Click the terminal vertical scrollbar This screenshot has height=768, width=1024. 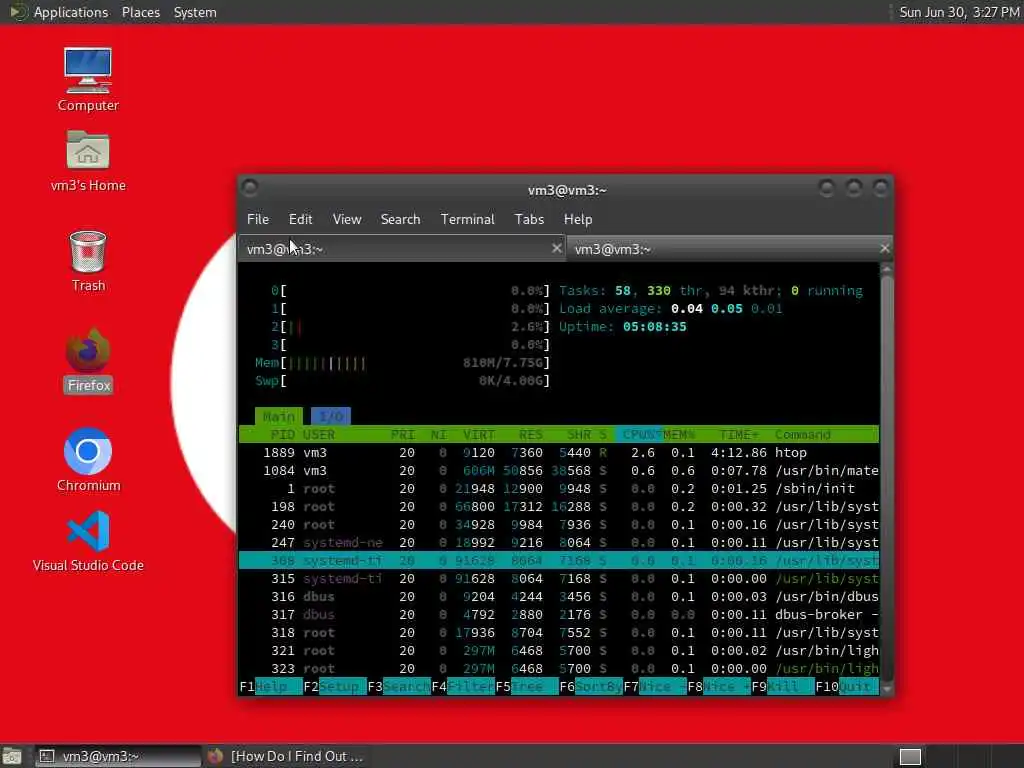886,477
